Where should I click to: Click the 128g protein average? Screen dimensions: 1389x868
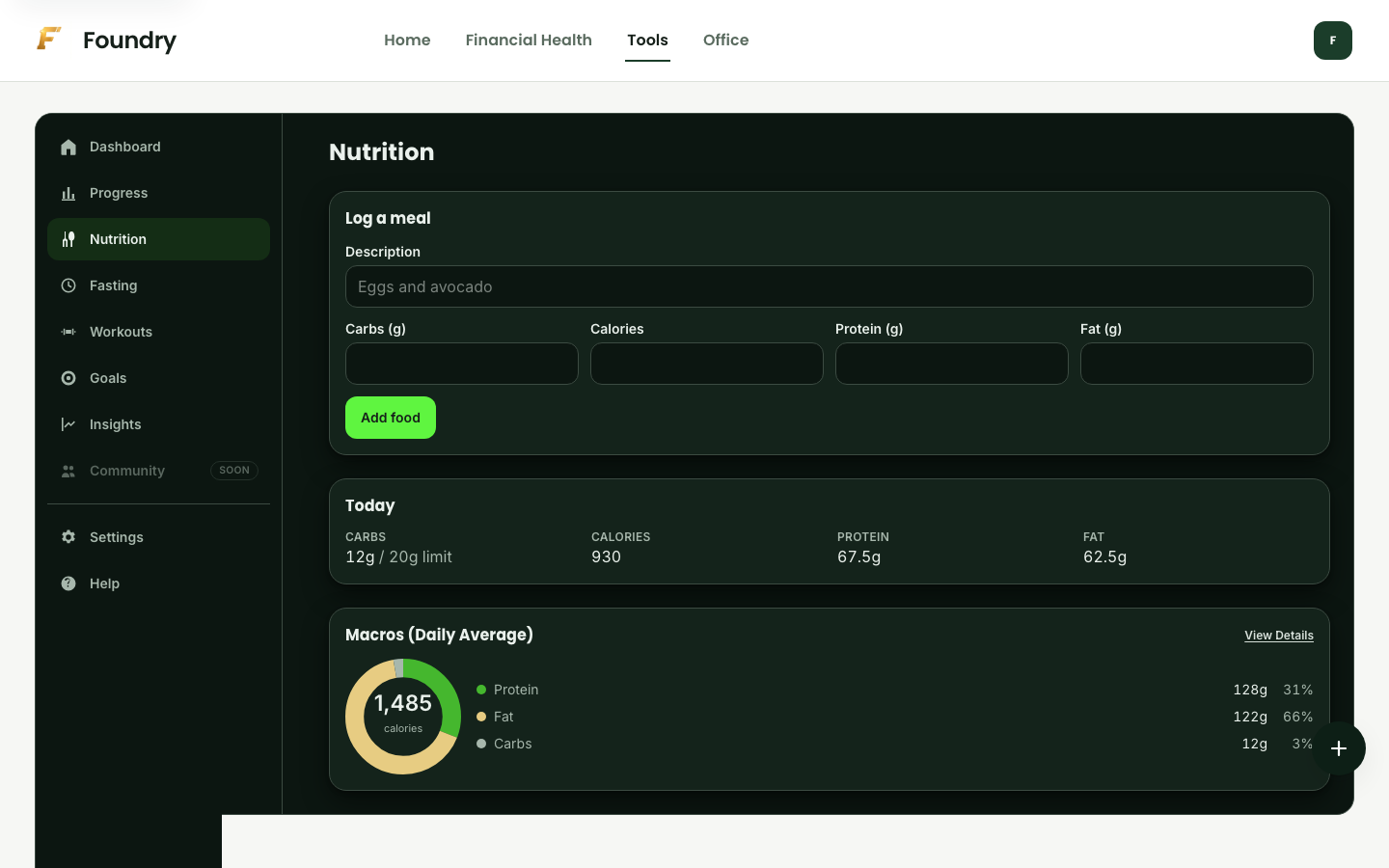[1250, 690]
